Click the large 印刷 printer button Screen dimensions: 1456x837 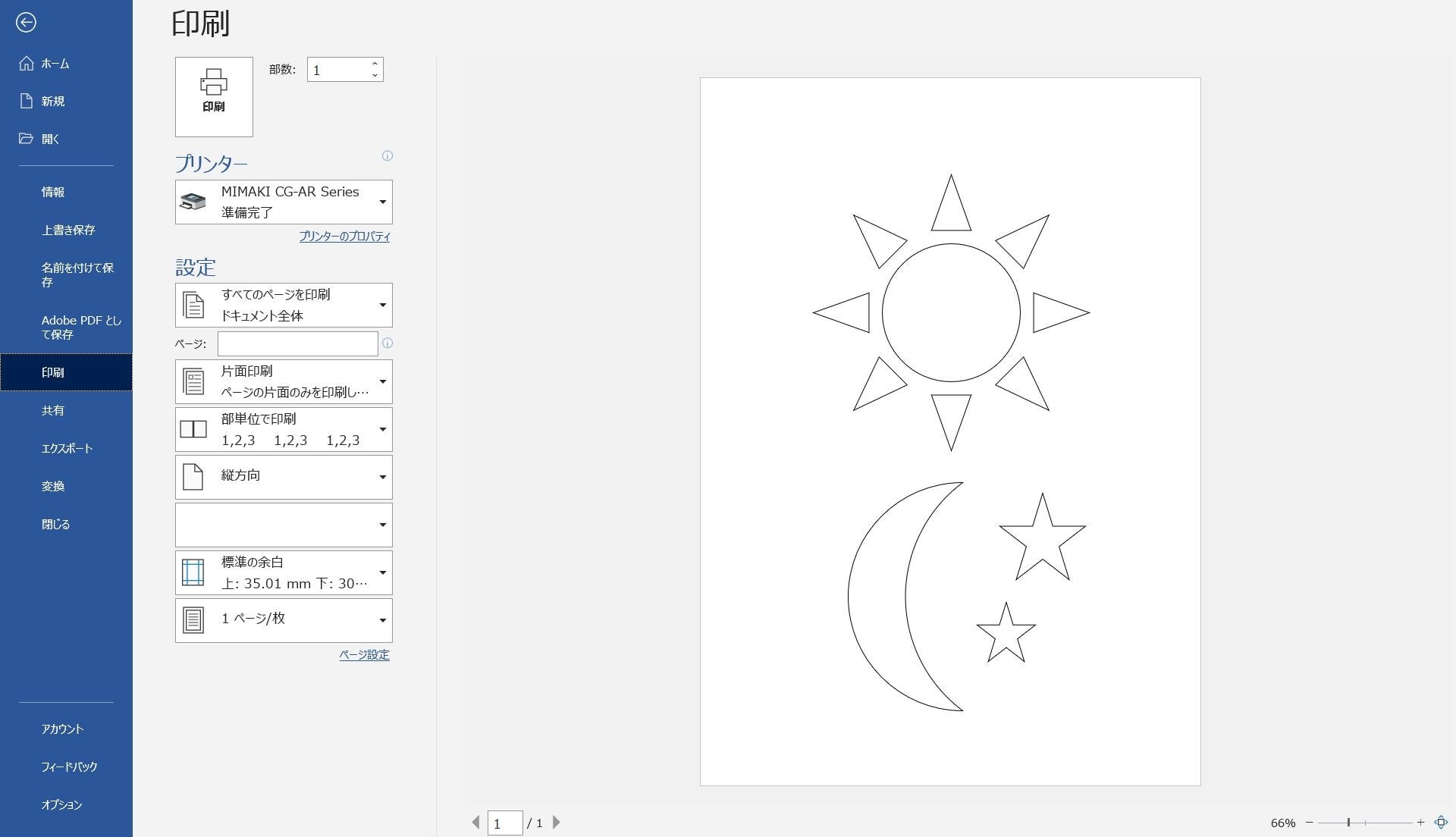click(x=214, y=96)
